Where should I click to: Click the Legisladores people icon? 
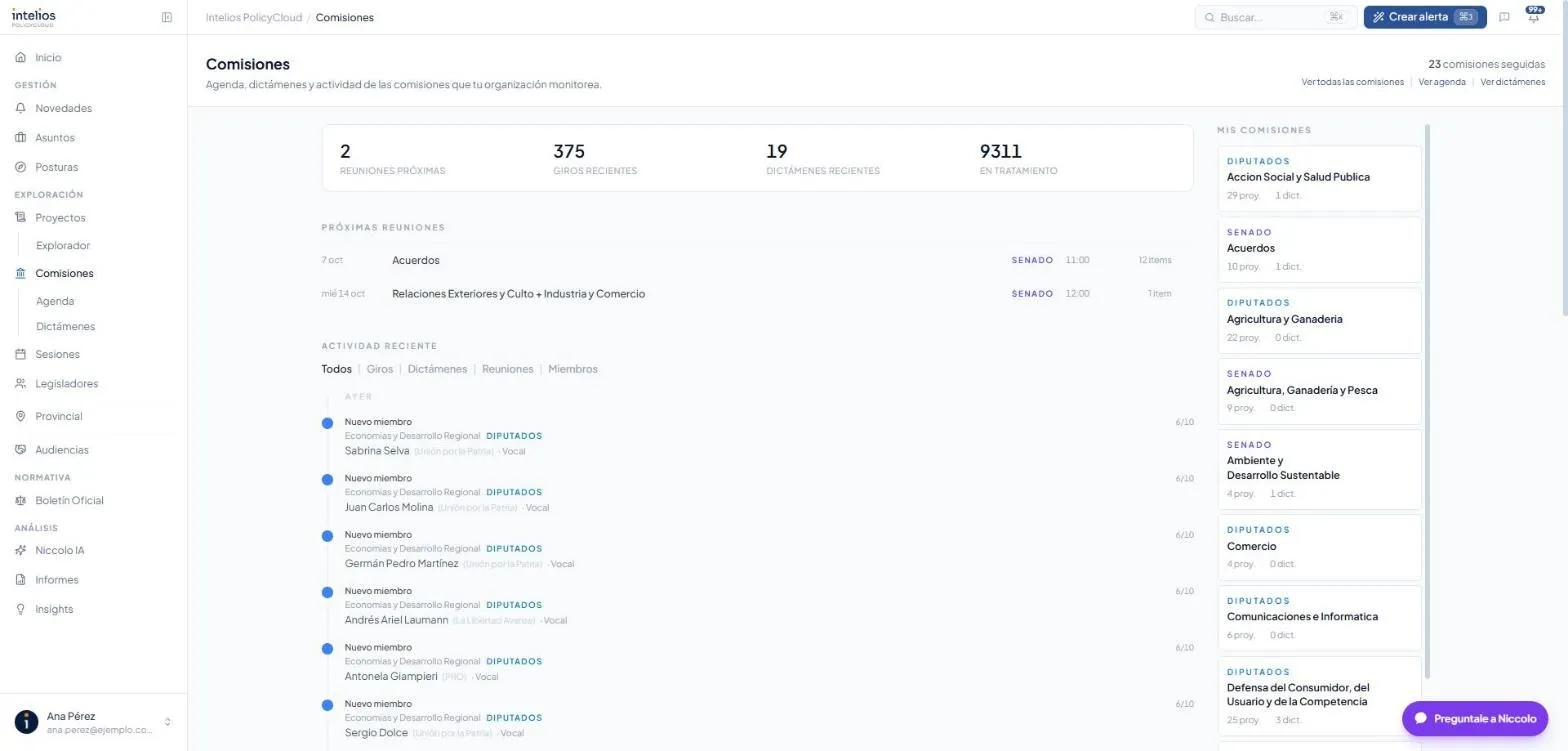[x=21, y=384]
